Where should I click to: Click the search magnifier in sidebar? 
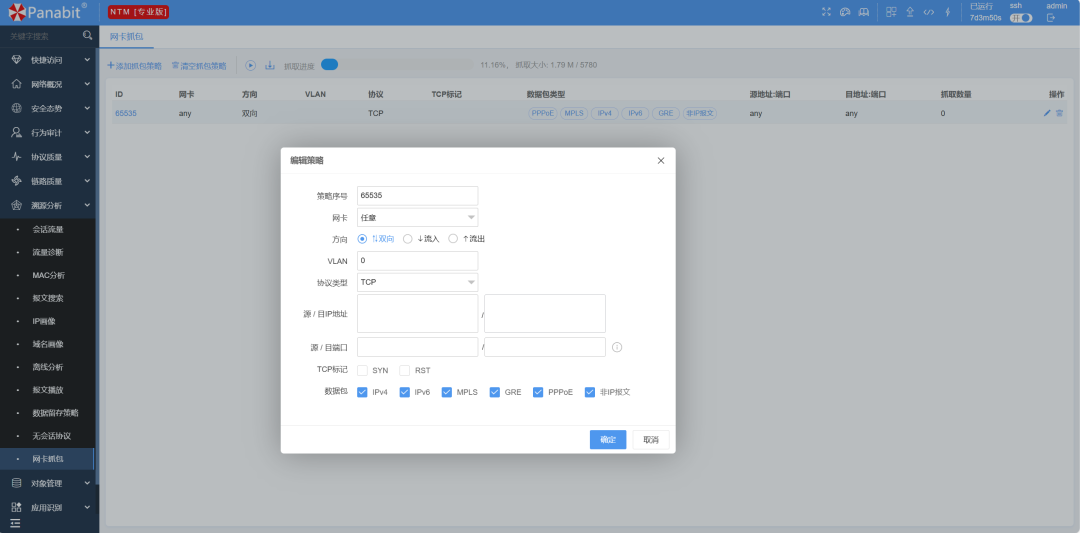pyautogui.click(x=87, y=35)
